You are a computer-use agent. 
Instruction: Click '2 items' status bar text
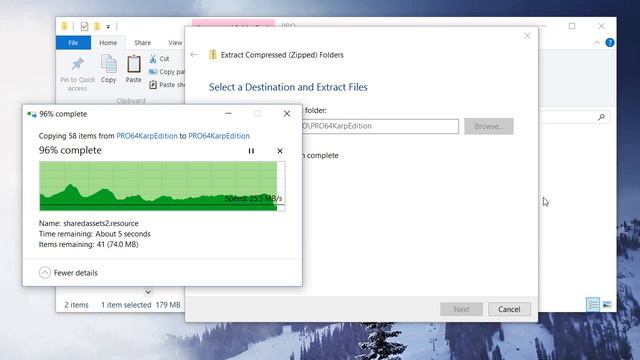(x=76, y=305)
